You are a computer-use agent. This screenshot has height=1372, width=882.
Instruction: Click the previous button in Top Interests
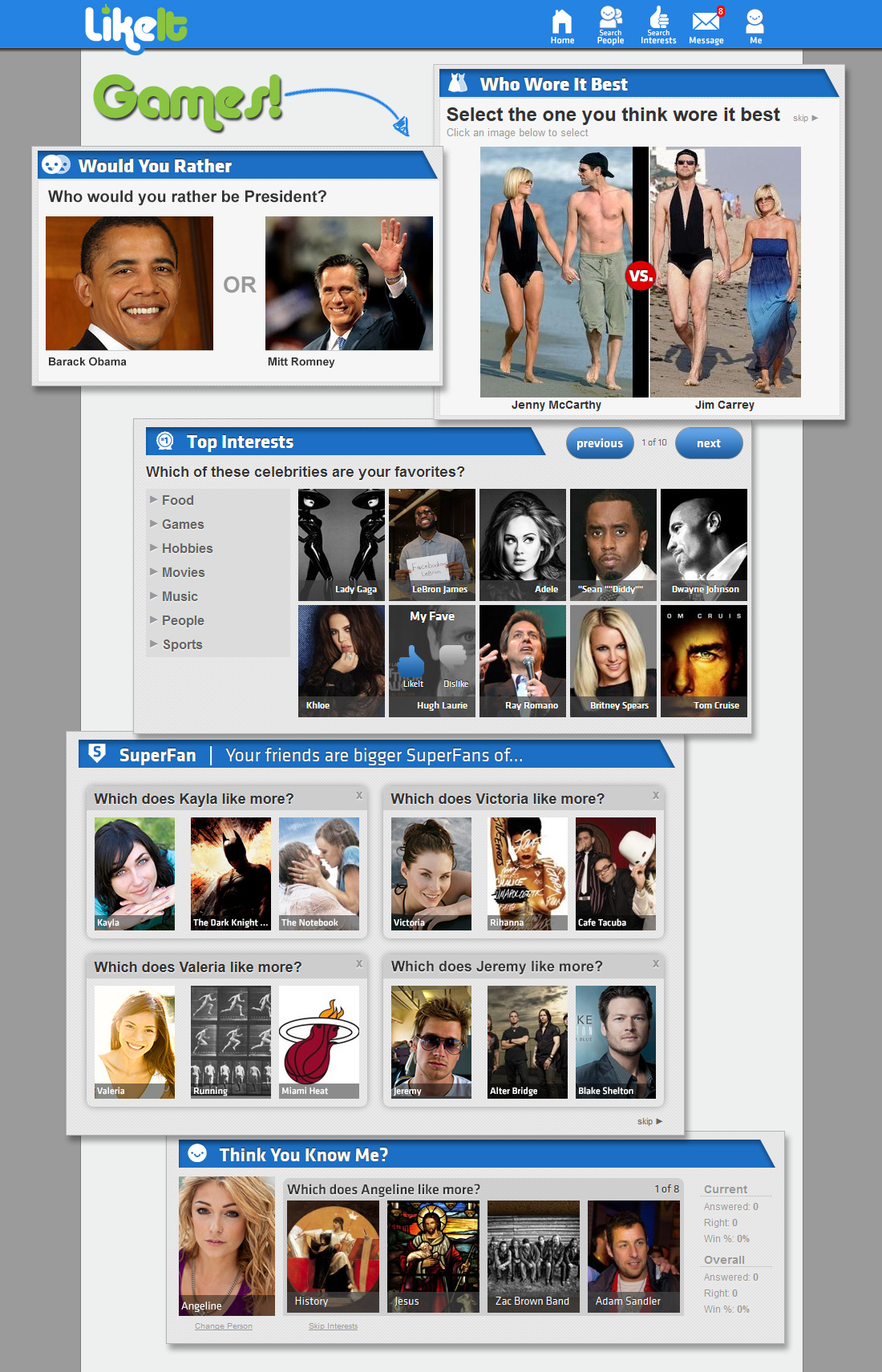click(x=600, y=443)
